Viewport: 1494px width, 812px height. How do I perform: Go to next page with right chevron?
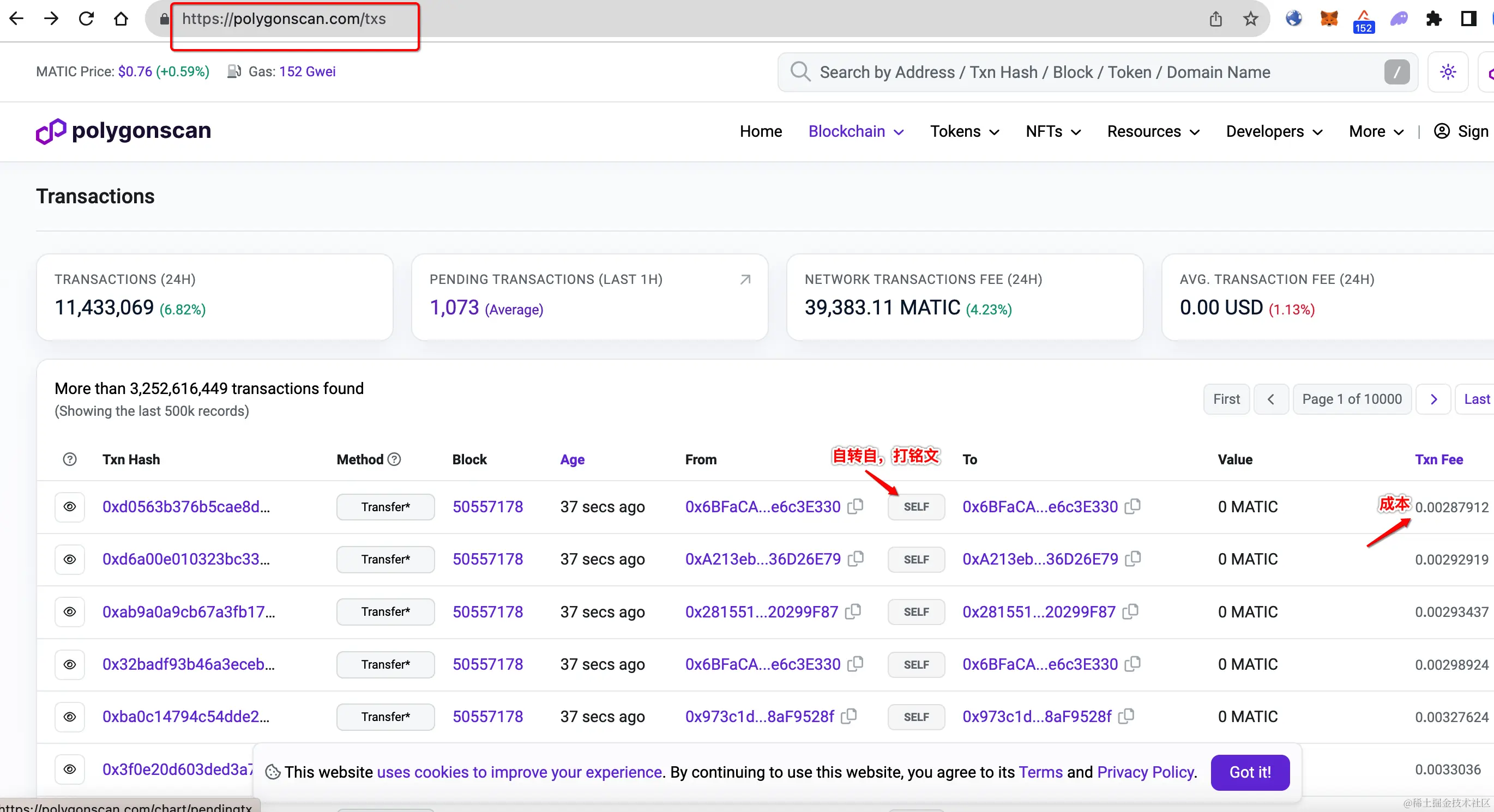point(1433,399)
